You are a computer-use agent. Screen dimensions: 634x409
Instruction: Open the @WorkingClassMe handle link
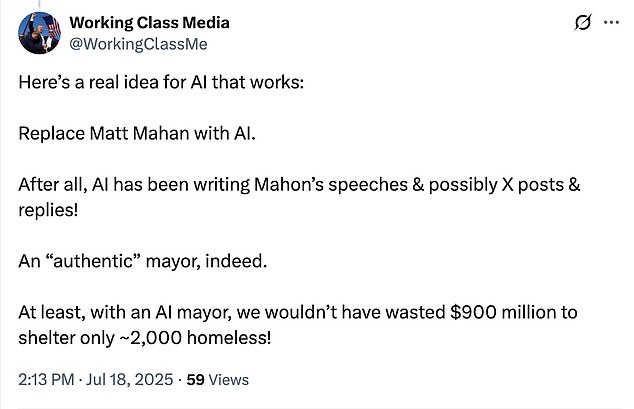(138, 44)
